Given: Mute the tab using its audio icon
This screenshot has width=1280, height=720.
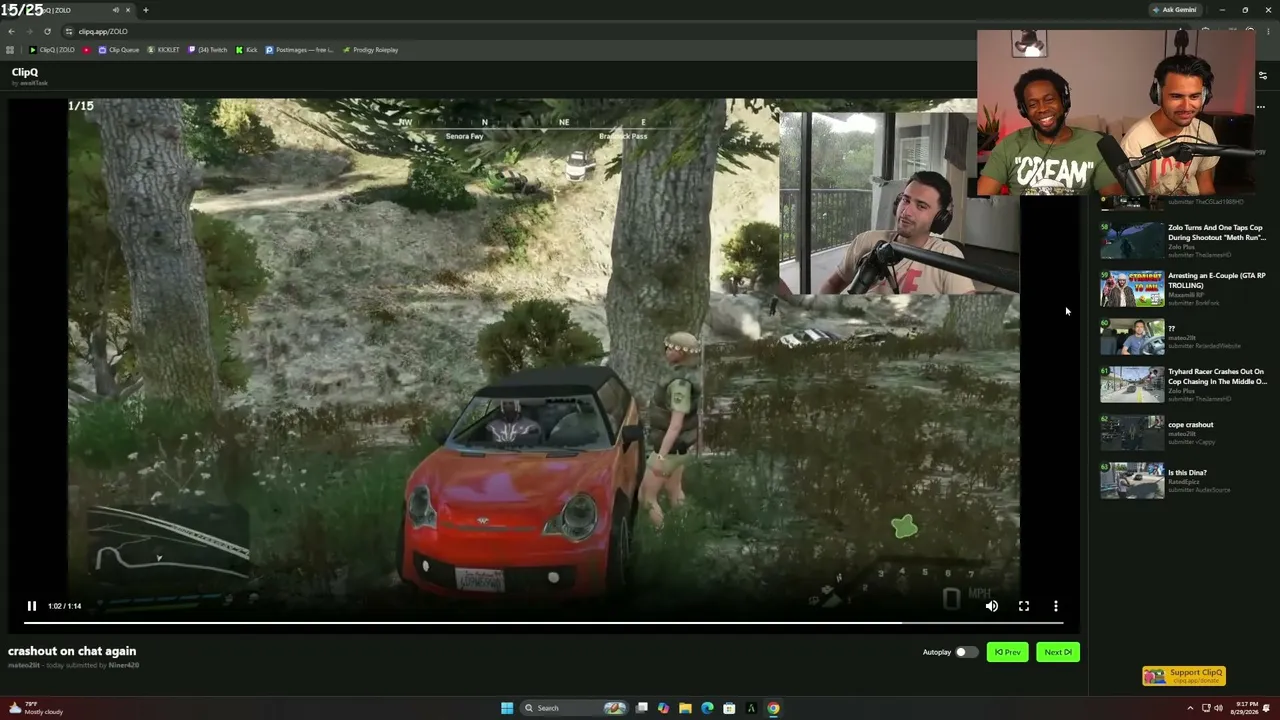Looking at the screenshot, I should pyautogui.click(x=116, y=10).
